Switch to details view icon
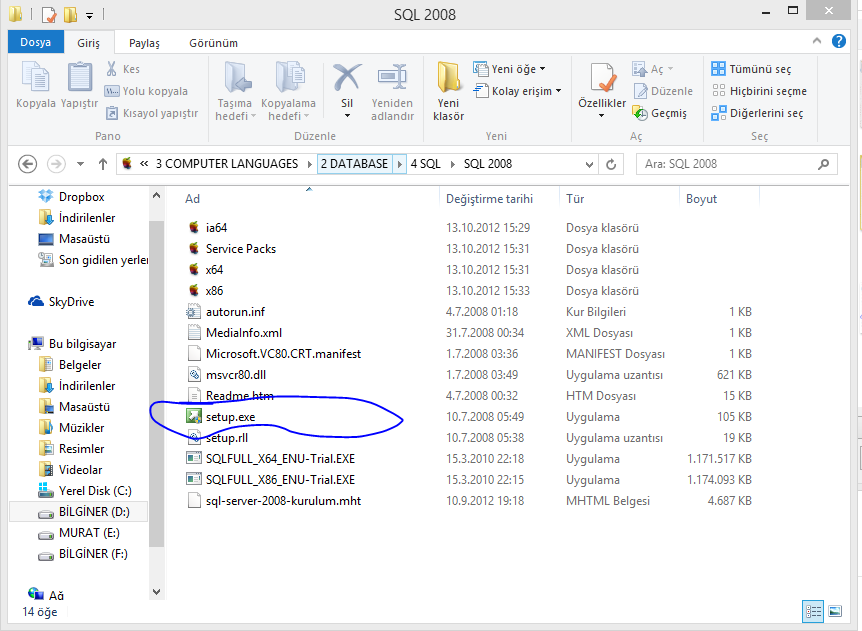Screen dimensions: 862x631 [813, 611]
